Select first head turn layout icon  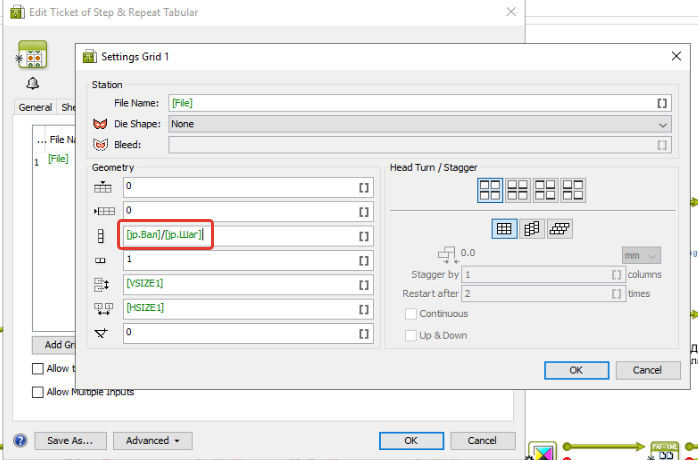tap(490, 190)
